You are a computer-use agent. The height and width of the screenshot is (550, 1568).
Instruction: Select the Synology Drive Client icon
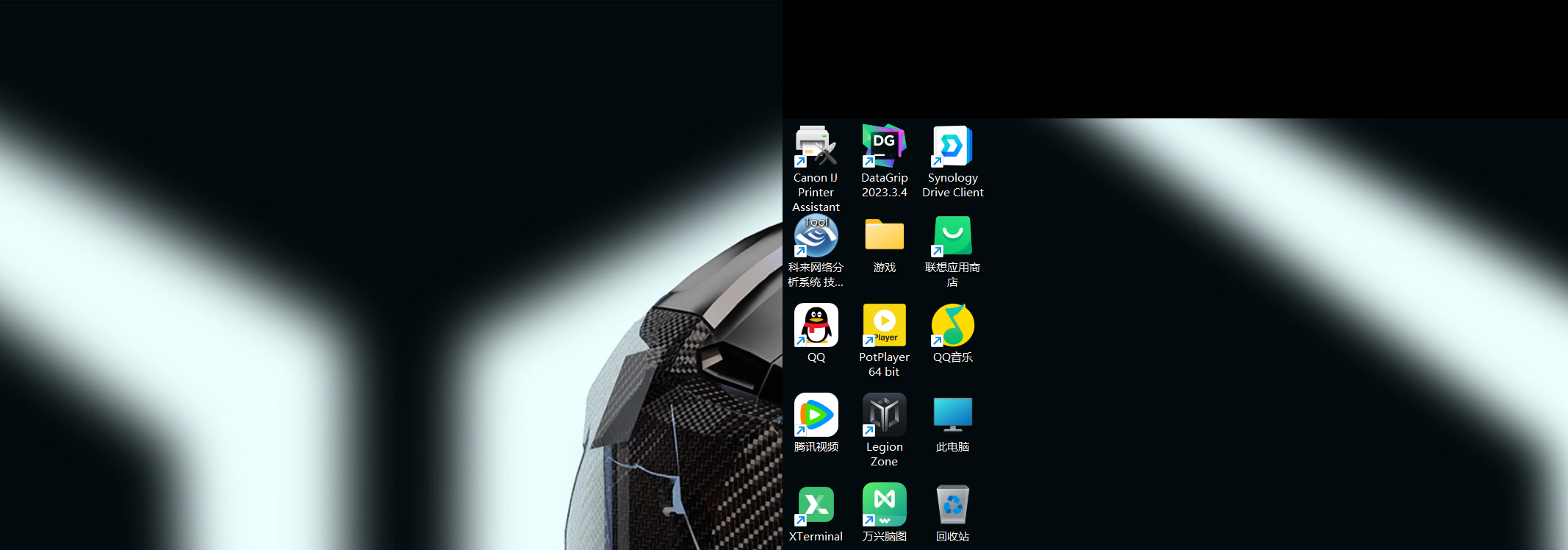pos(952,146)
